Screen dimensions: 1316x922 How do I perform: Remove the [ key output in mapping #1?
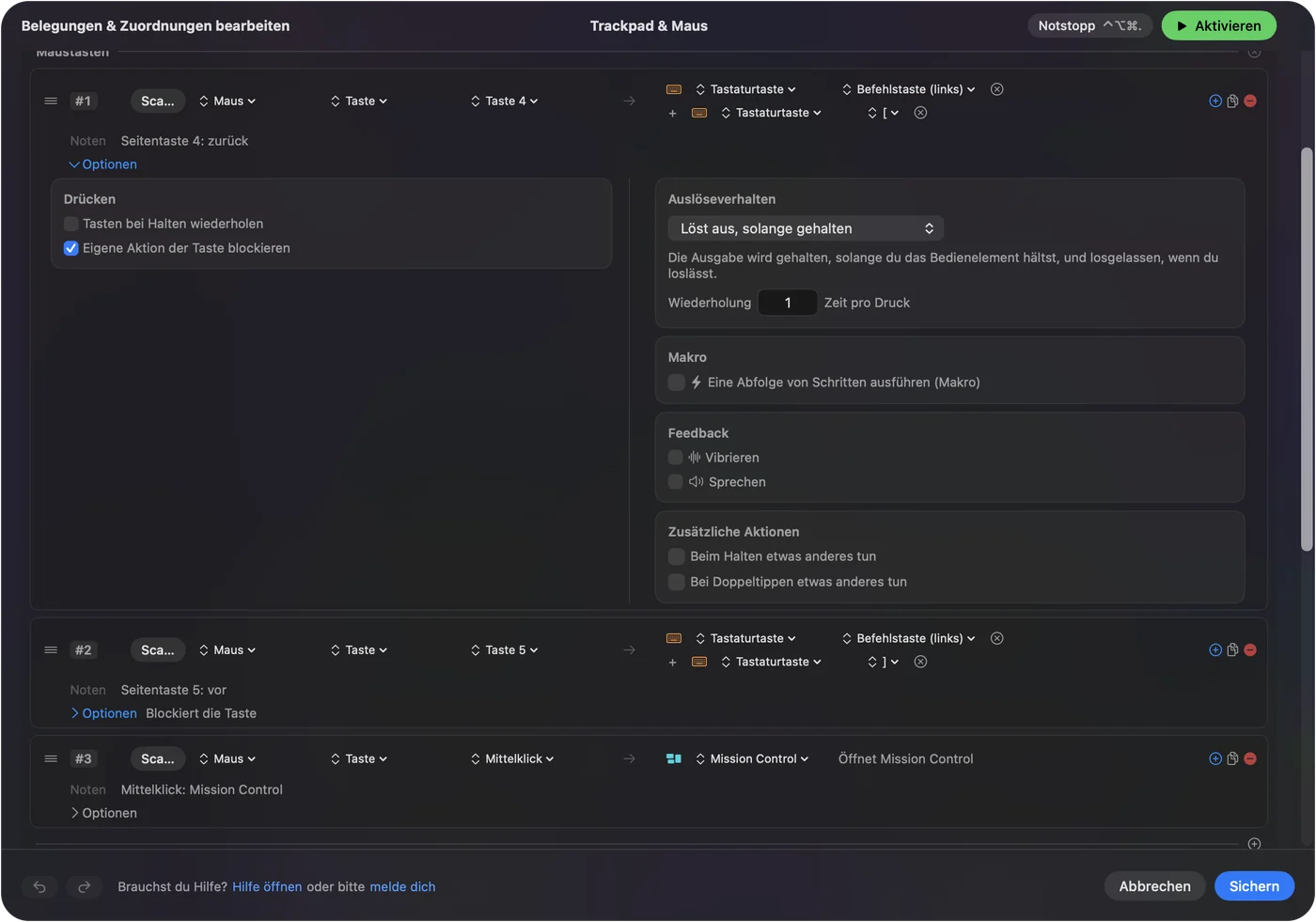tap(921, 113)
